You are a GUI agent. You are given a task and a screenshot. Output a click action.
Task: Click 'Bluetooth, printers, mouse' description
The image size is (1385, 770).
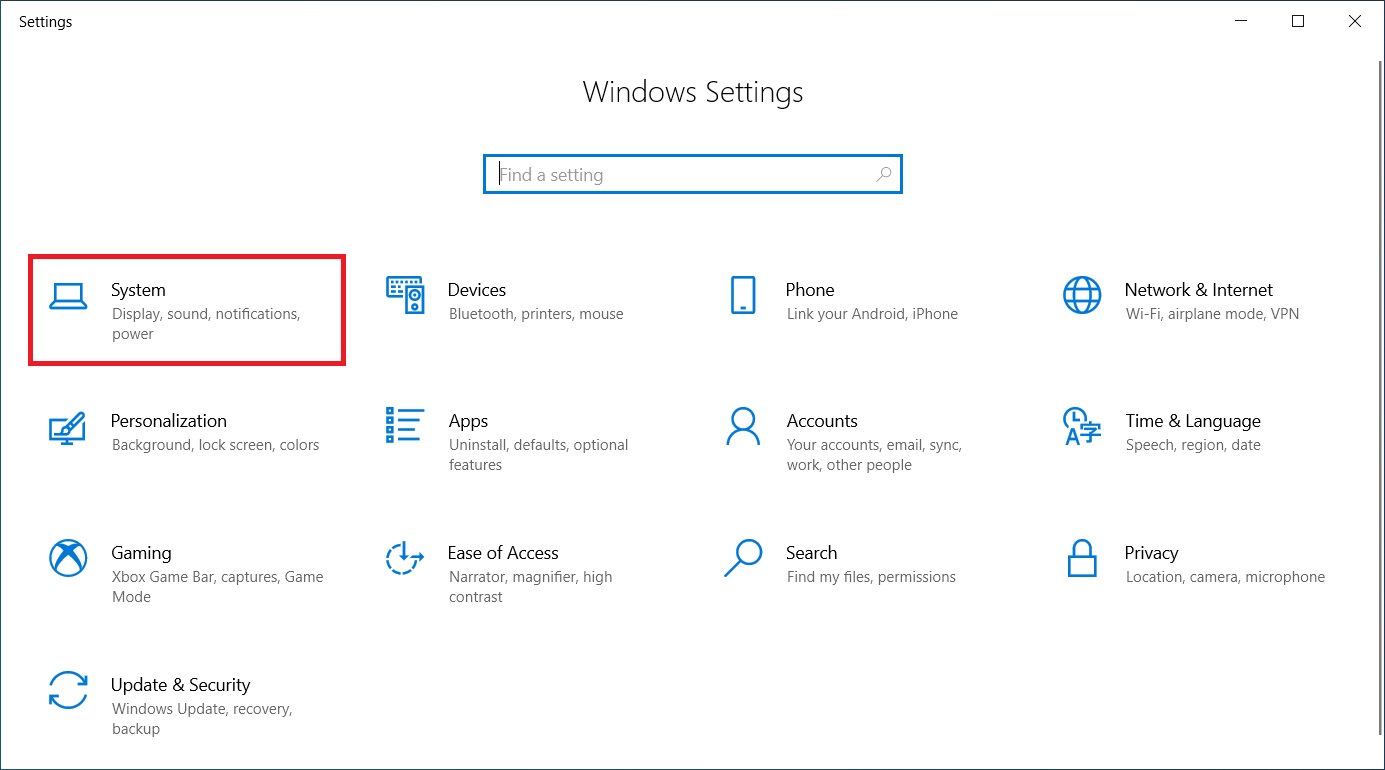[x=536, y=314]
